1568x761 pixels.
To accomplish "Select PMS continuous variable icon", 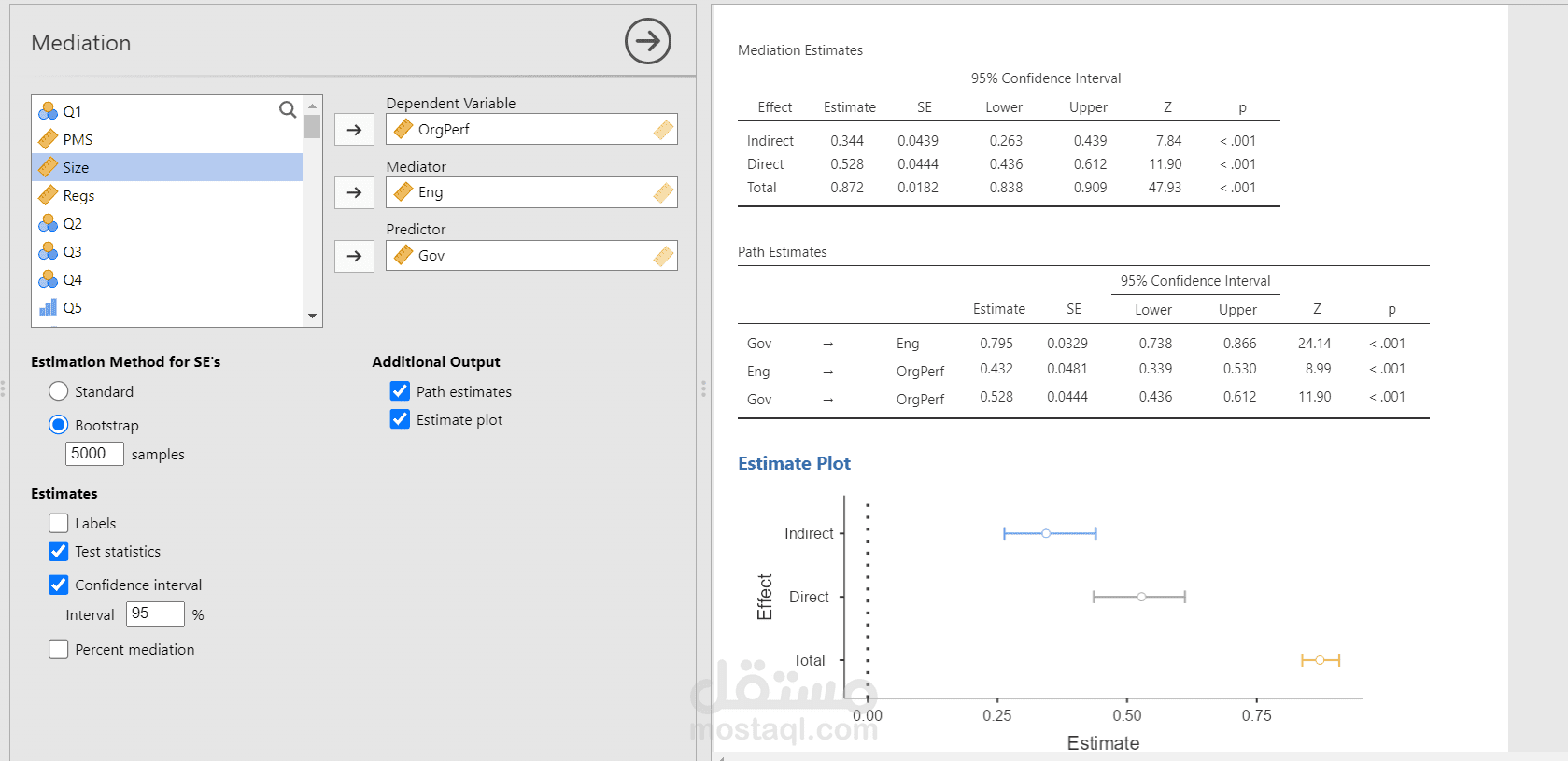I will click(x=48, y=139).
